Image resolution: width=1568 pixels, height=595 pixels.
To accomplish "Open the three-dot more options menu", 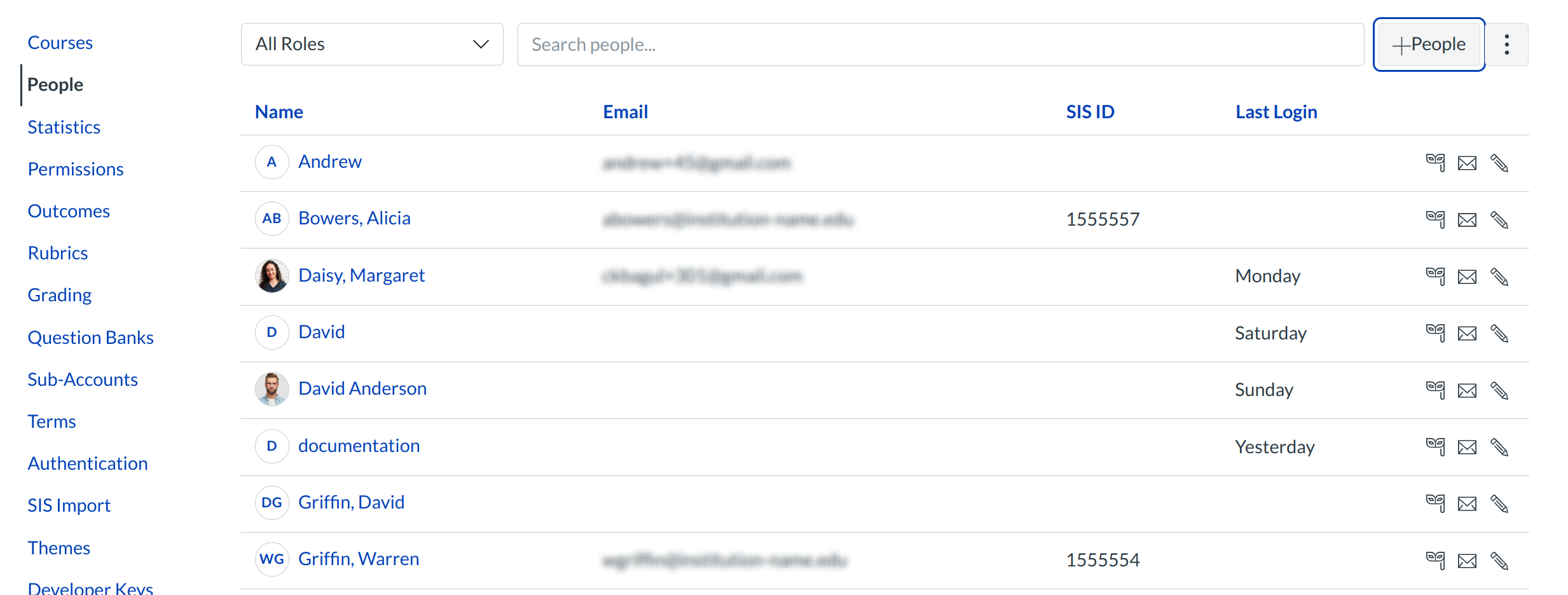I will (1506, 44).
